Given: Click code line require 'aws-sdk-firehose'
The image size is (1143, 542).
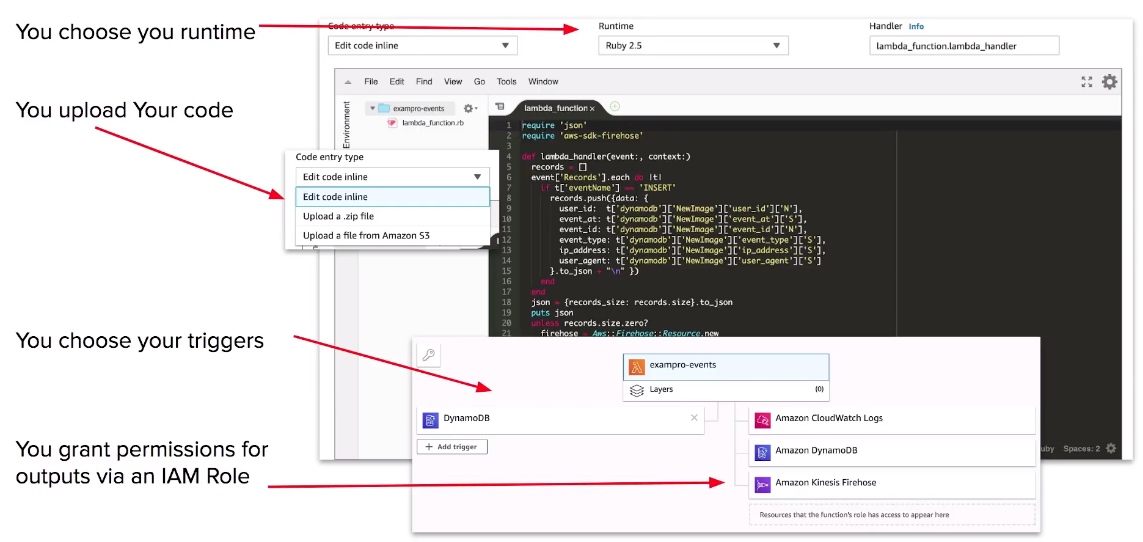Looking at the screenshot, I should pos(582,136).
